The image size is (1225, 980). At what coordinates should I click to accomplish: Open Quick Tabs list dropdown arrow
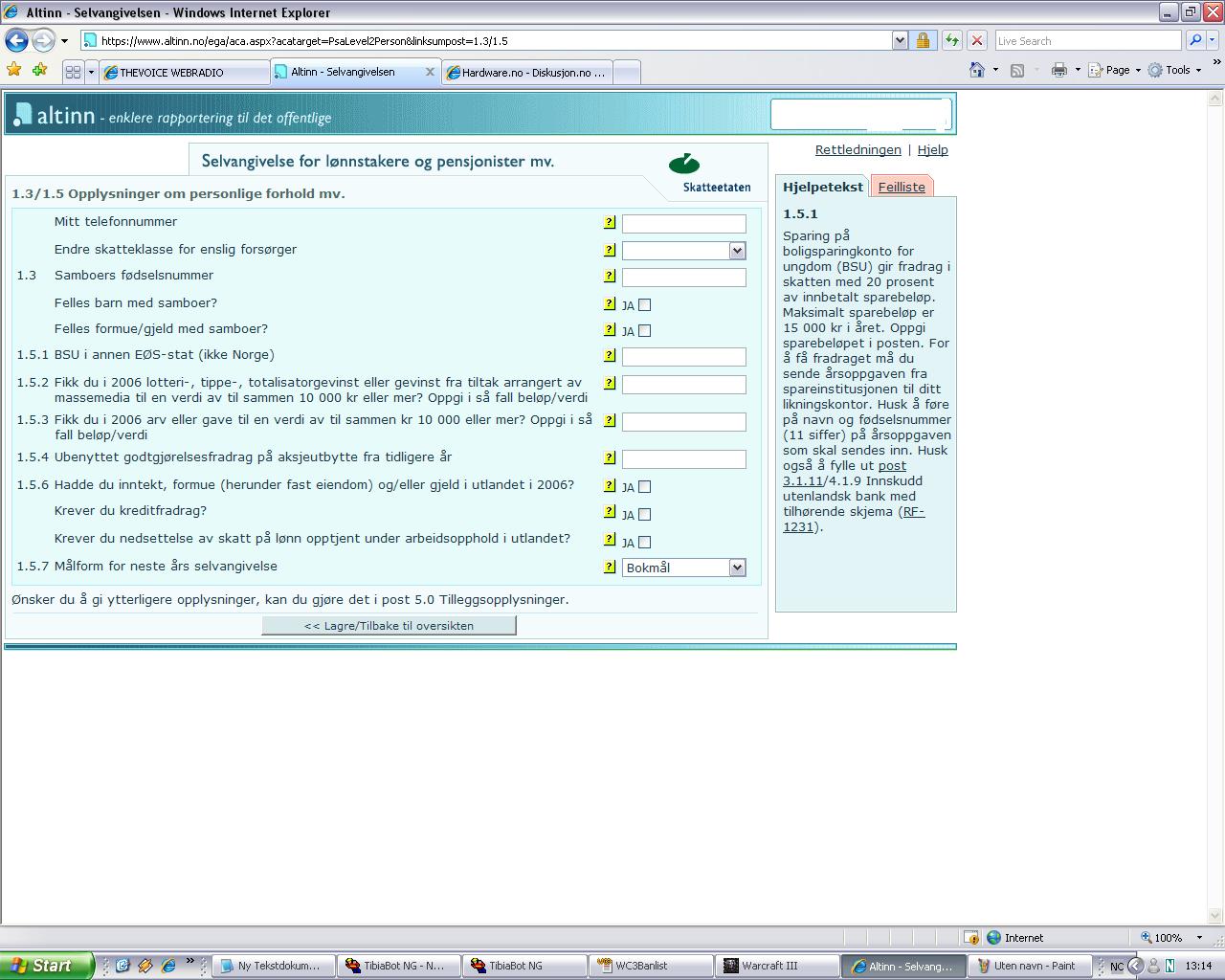click(x=91, y=72)
